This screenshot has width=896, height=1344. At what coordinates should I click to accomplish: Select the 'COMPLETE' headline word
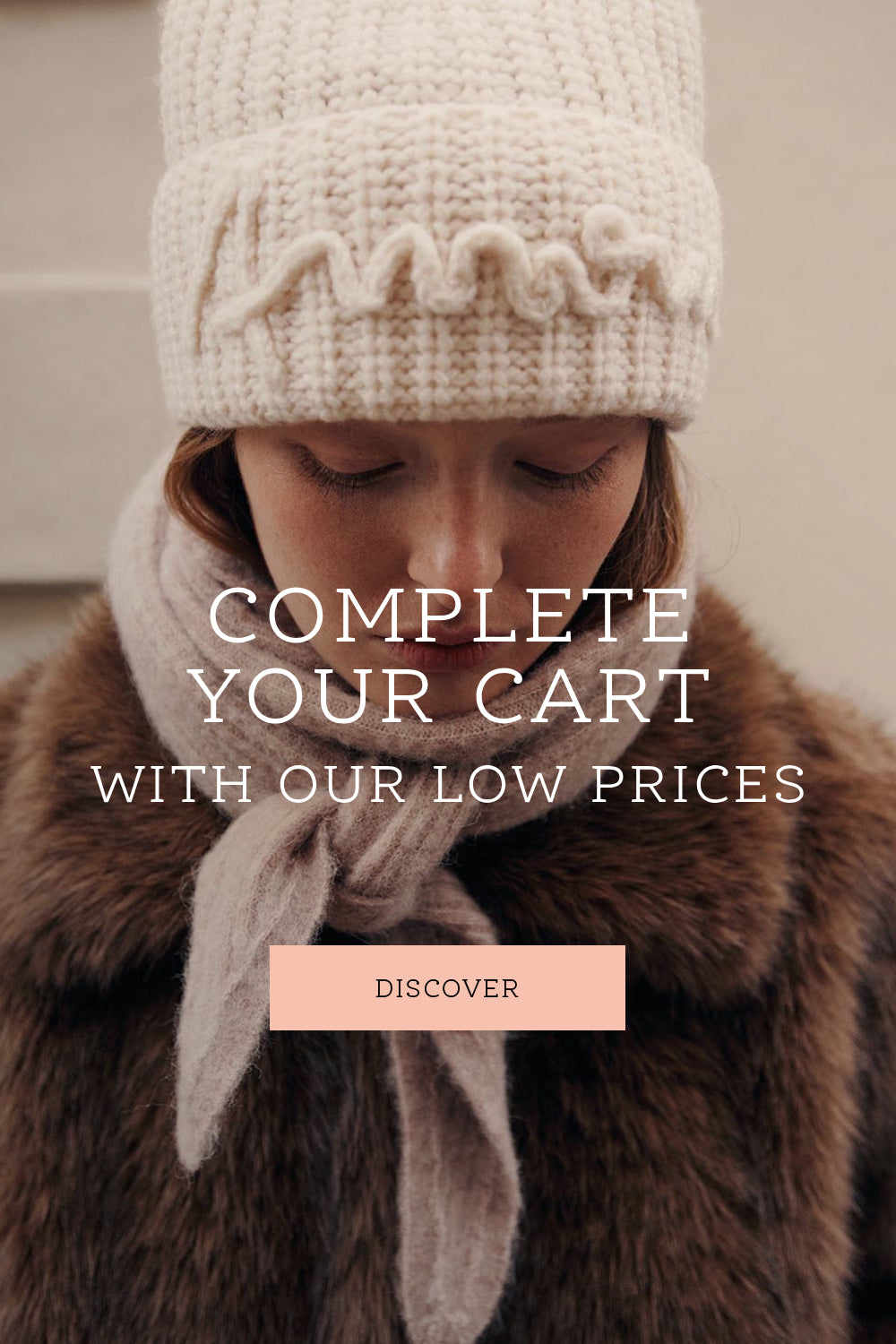coord(451,616)
